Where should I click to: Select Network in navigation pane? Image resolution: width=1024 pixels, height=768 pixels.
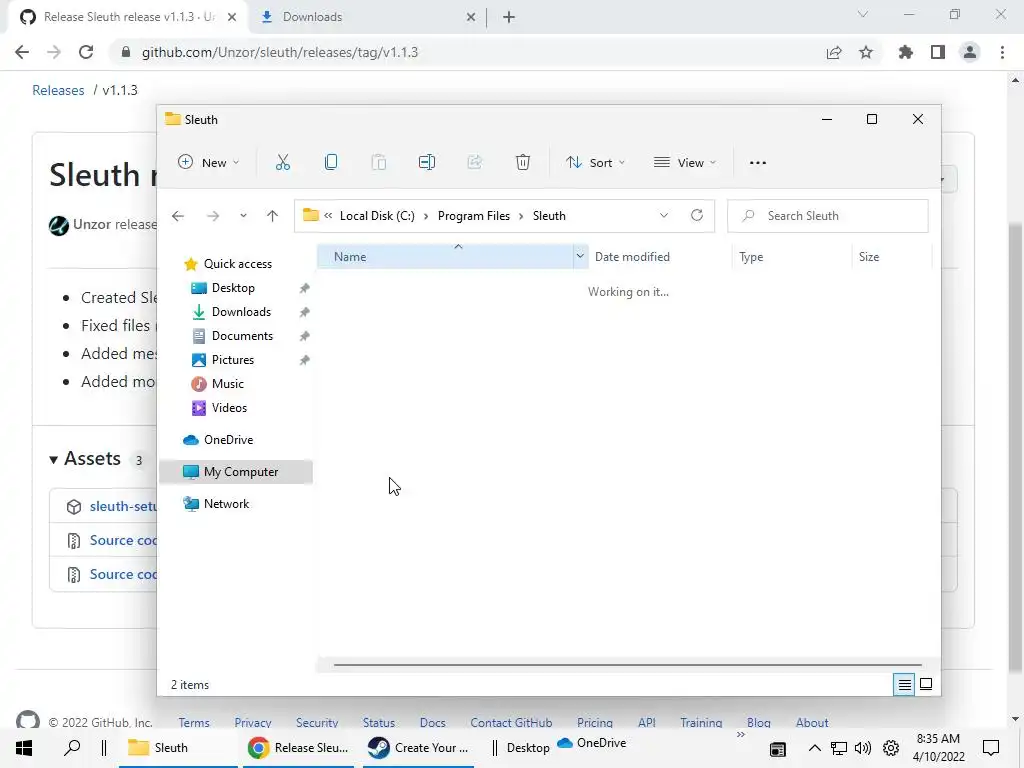[226, 504]
